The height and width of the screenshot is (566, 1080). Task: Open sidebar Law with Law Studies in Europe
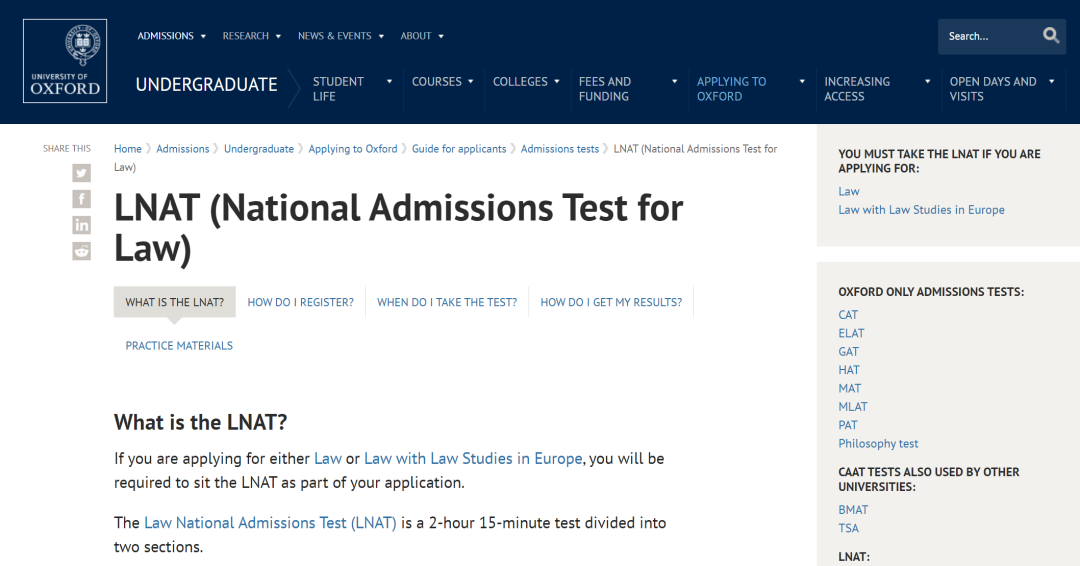[922, 210]
